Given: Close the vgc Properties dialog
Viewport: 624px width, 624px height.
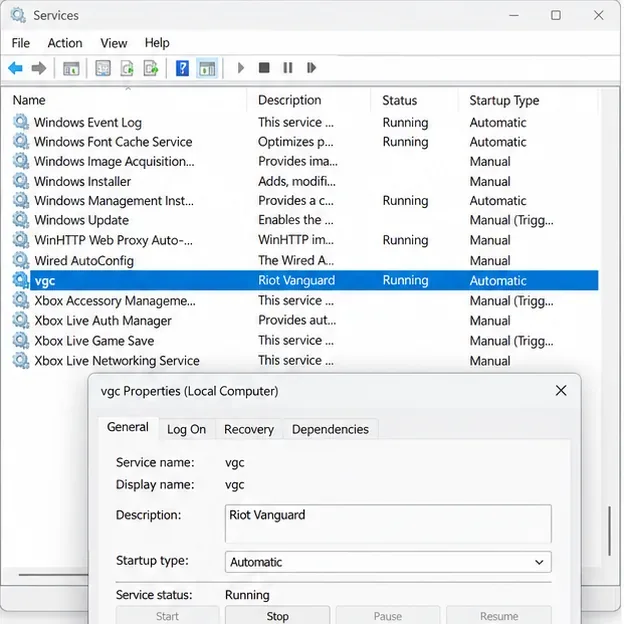Looking at the screenshot, I should [x=561, y=391].
